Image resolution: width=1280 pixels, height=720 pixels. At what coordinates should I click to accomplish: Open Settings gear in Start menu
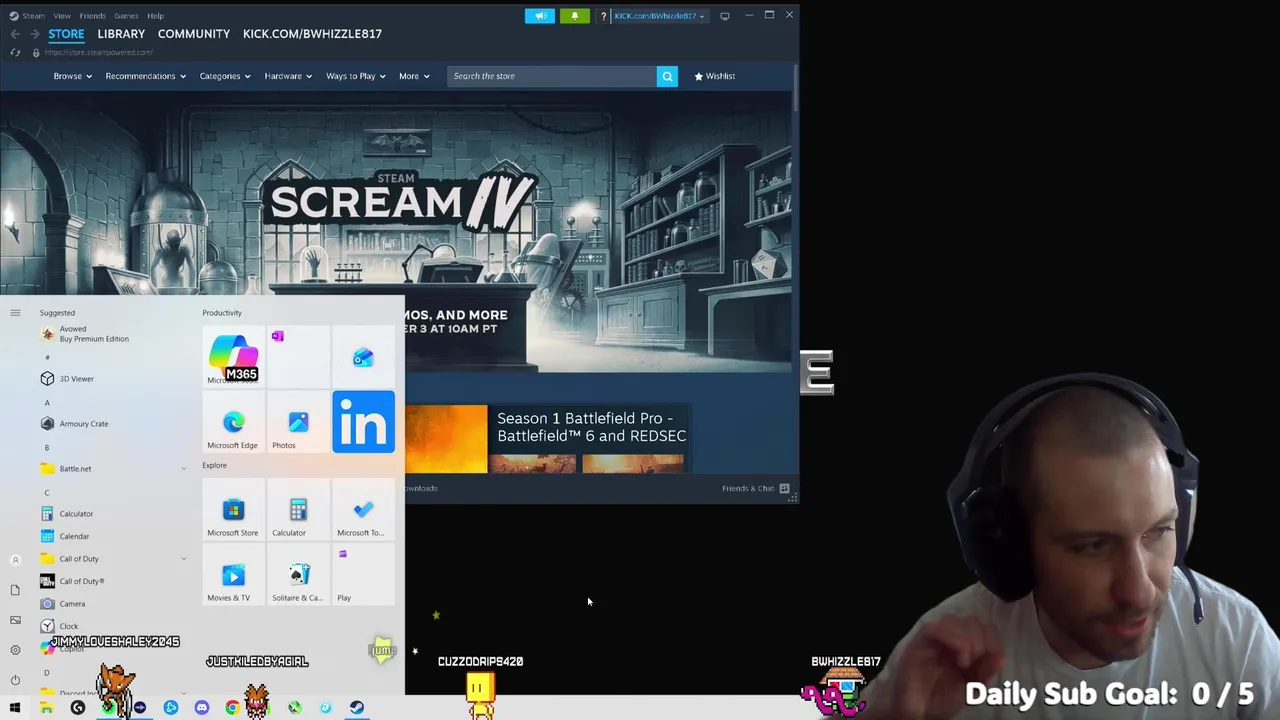pos(15,650)
